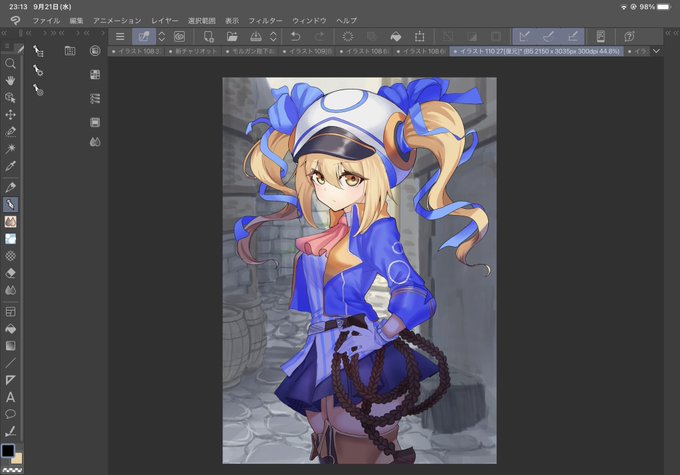
Task: Select the Operation object tool
Action: (x=10, y=98)
